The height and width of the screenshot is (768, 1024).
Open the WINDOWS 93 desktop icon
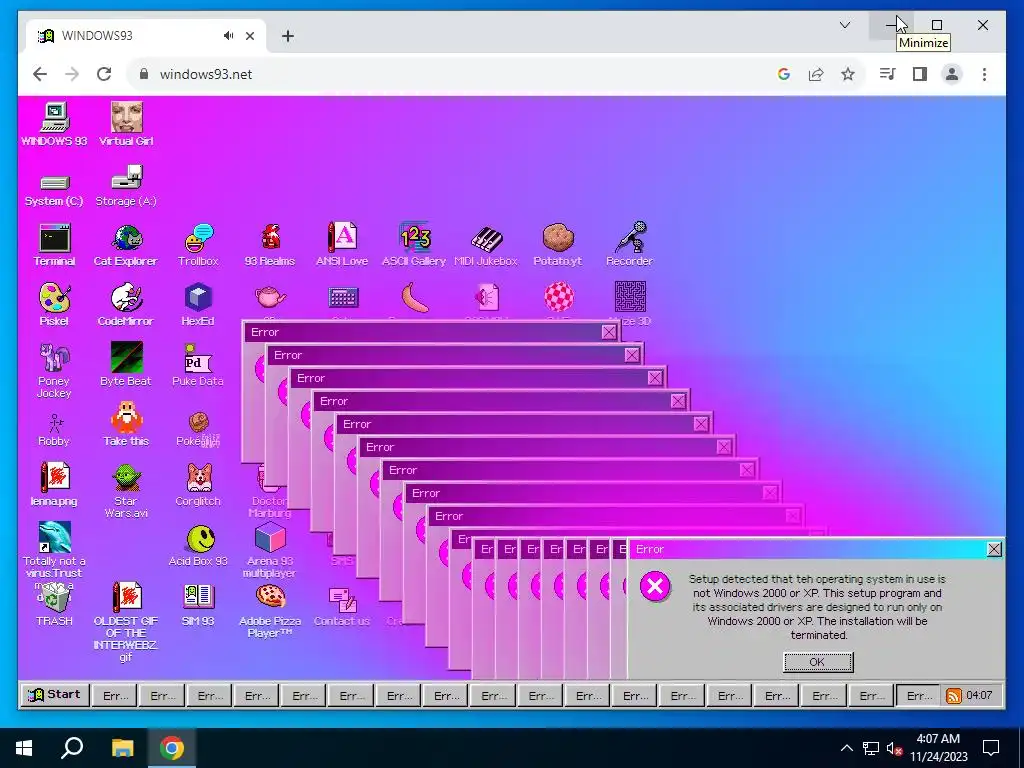(54, 124)
